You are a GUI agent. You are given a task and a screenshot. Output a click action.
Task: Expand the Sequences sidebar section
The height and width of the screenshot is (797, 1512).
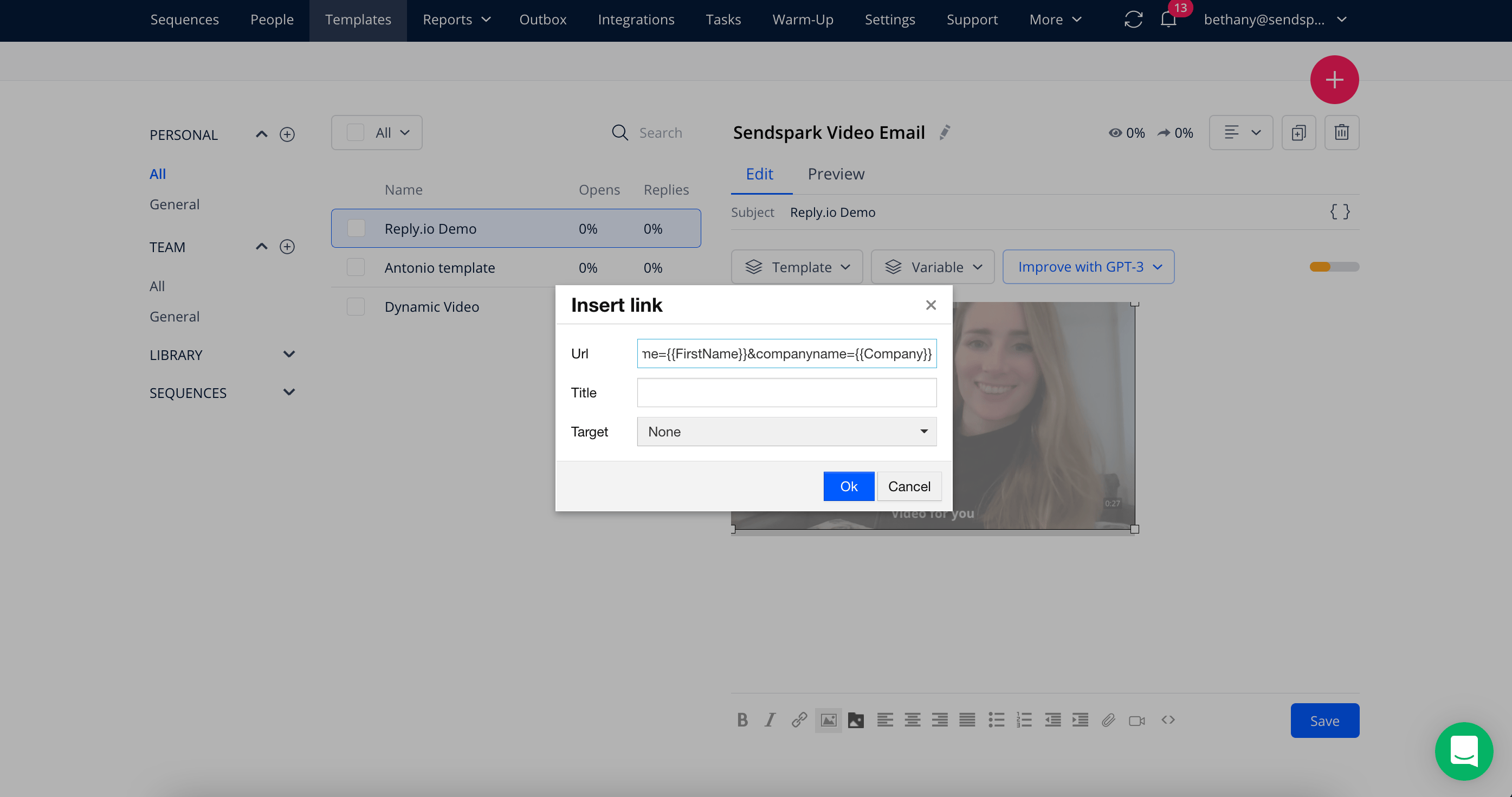[x=289, y=392]
